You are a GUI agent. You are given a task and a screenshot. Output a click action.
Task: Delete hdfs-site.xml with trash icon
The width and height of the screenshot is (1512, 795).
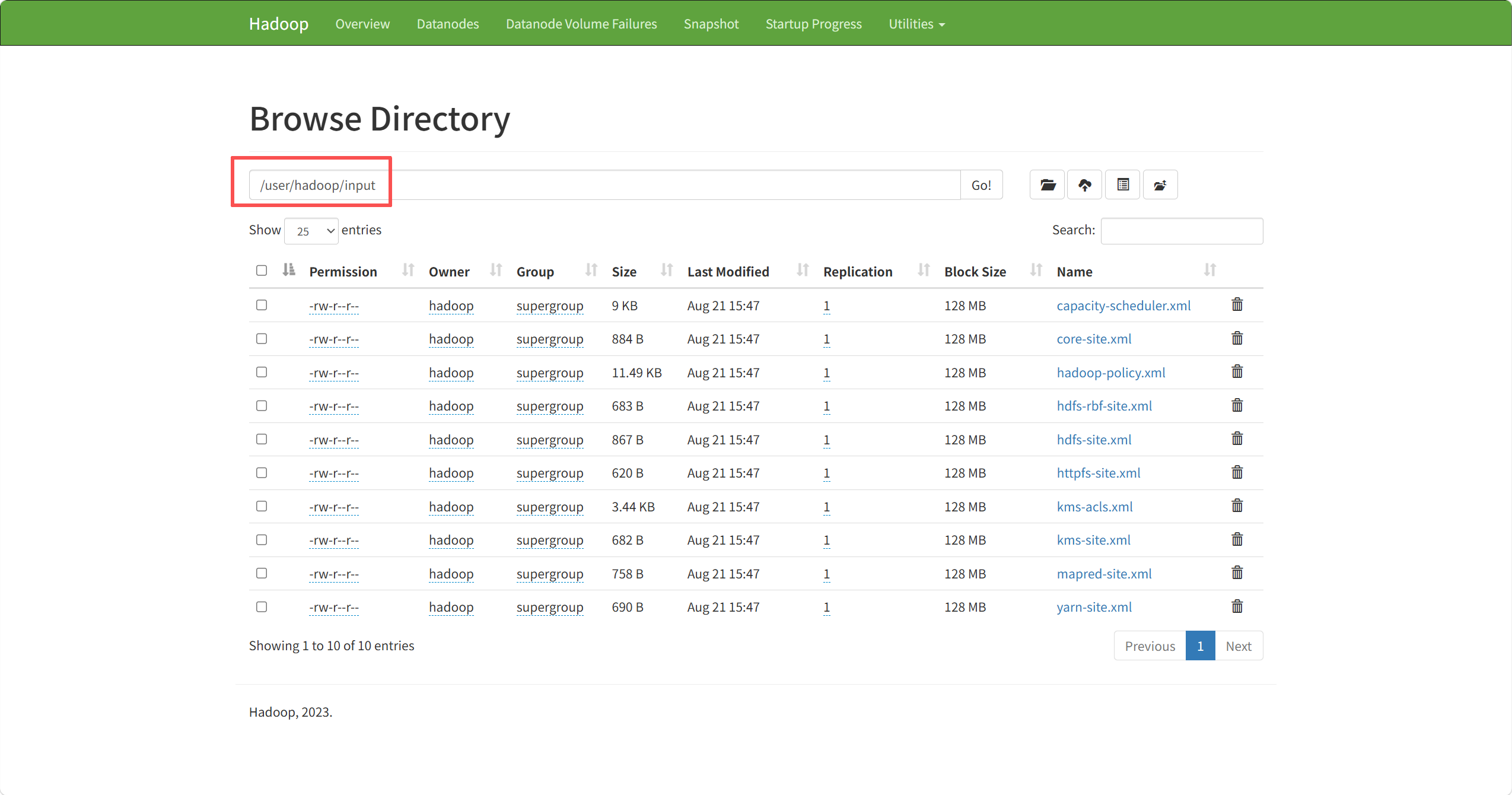pos(1237,439)
